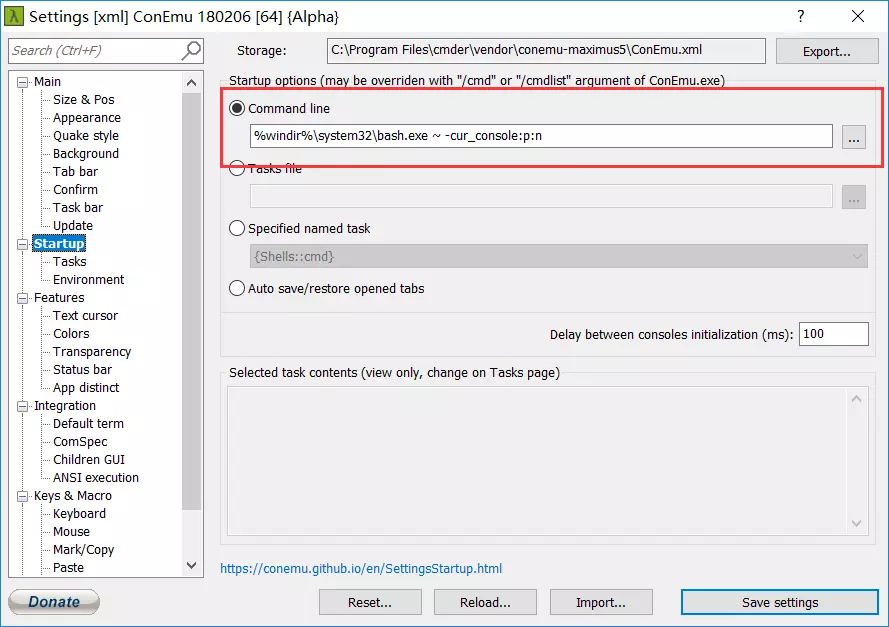Select the Main tree item
This screenshot has height=627, width=889.
click(47, 82)
